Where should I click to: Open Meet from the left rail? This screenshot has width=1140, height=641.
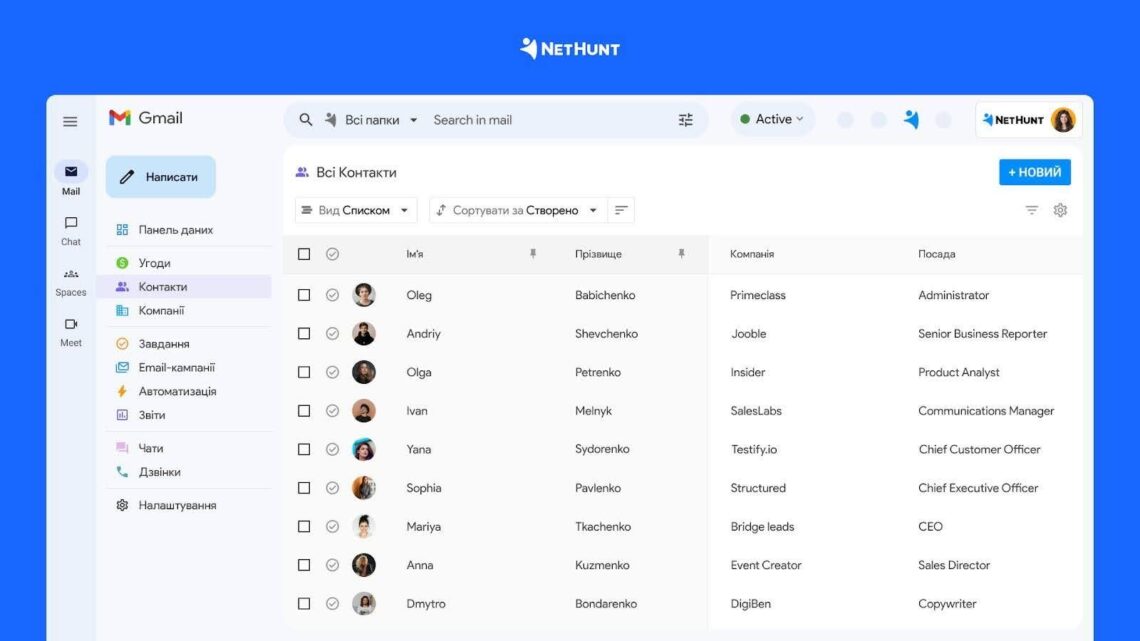pyautogui.click(x=71, y=331)
